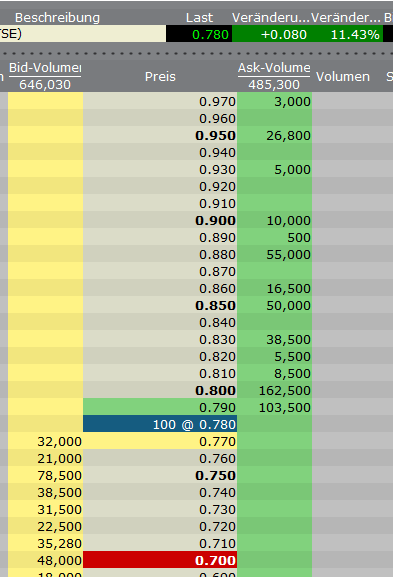Image resolution: width=393 pixels, height=577 pixels.
Task: Select the Last column header
Action: click(199, 18)
